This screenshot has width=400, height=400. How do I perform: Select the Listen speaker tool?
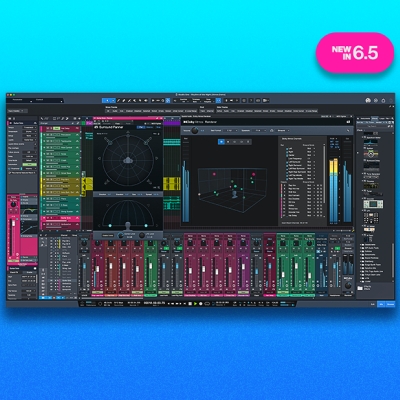[x=145, y=100]
